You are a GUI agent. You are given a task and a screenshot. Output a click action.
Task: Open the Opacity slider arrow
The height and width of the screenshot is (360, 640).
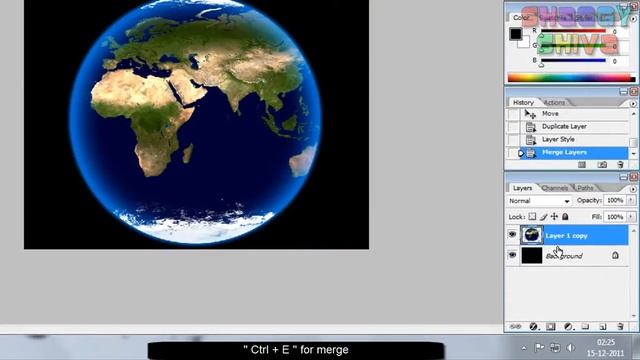pos(631,200)
